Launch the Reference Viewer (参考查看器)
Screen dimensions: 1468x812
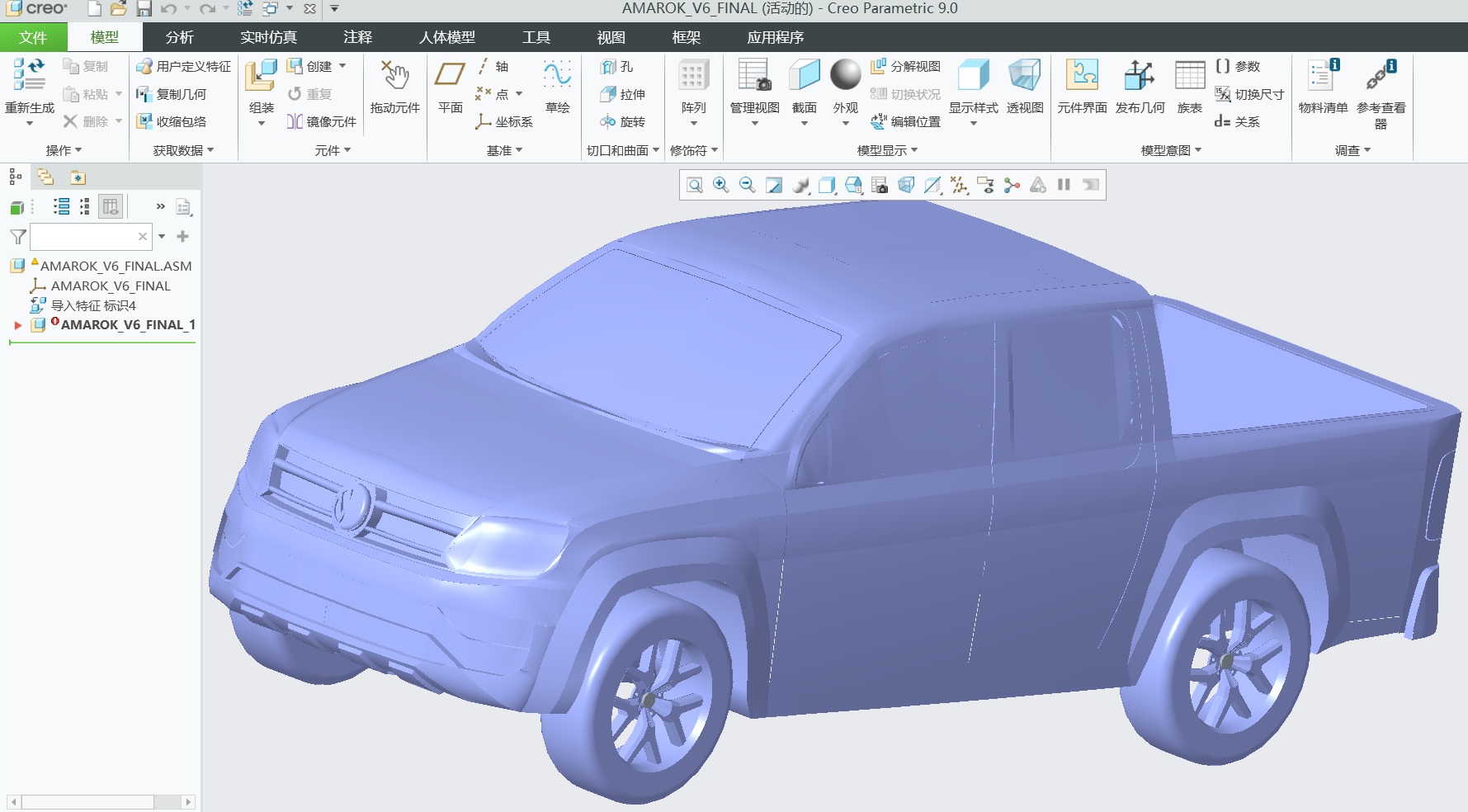tap(1381, 92)
